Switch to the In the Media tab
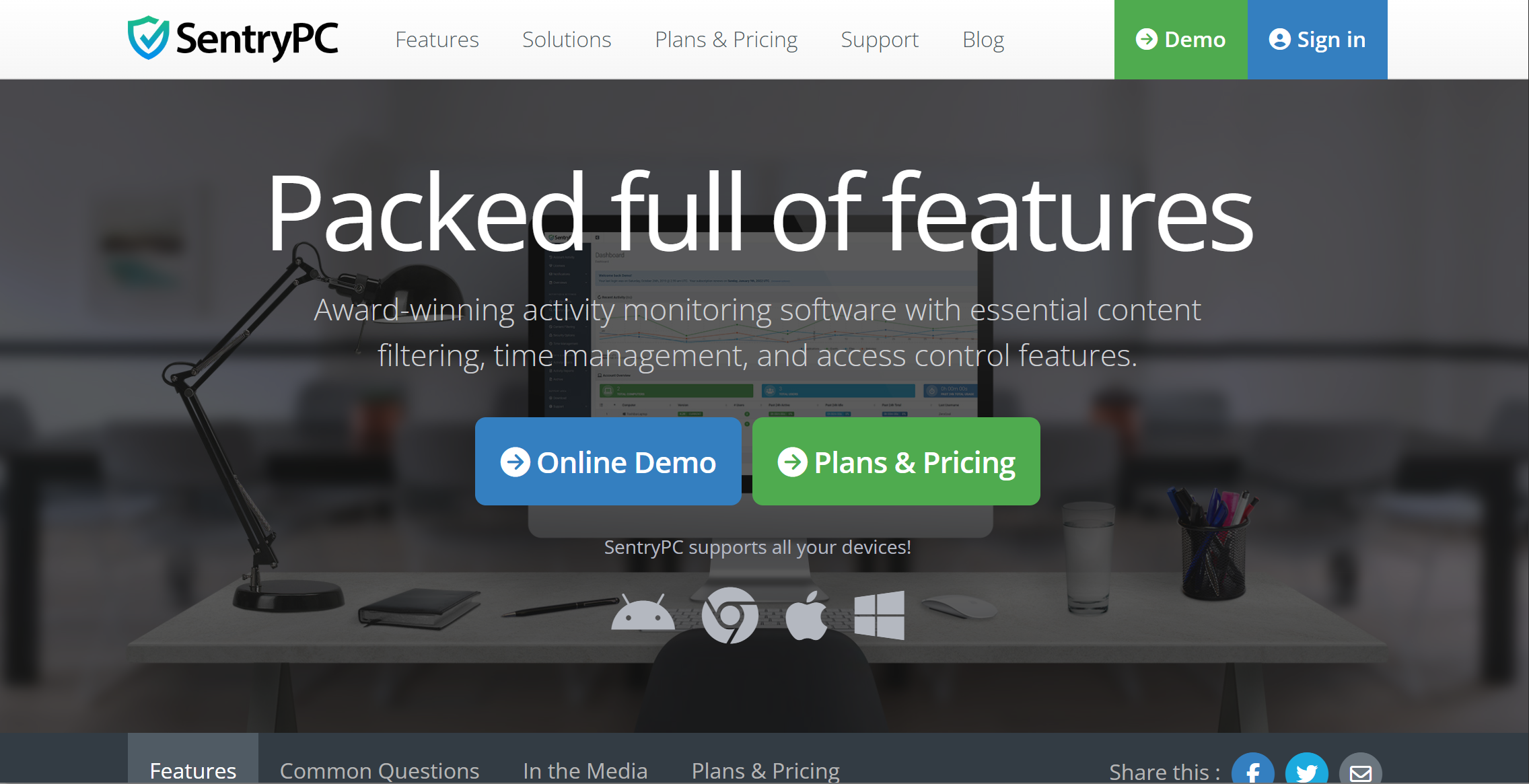The image size is (1529, 784). click(x=585, y=770)
